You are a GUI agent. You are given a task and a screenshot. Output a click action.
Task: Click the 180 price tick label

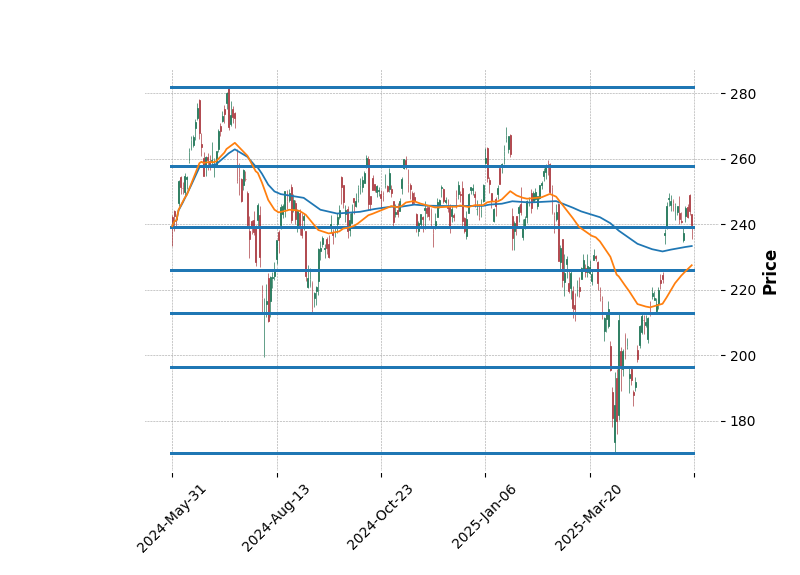point(741,421)
